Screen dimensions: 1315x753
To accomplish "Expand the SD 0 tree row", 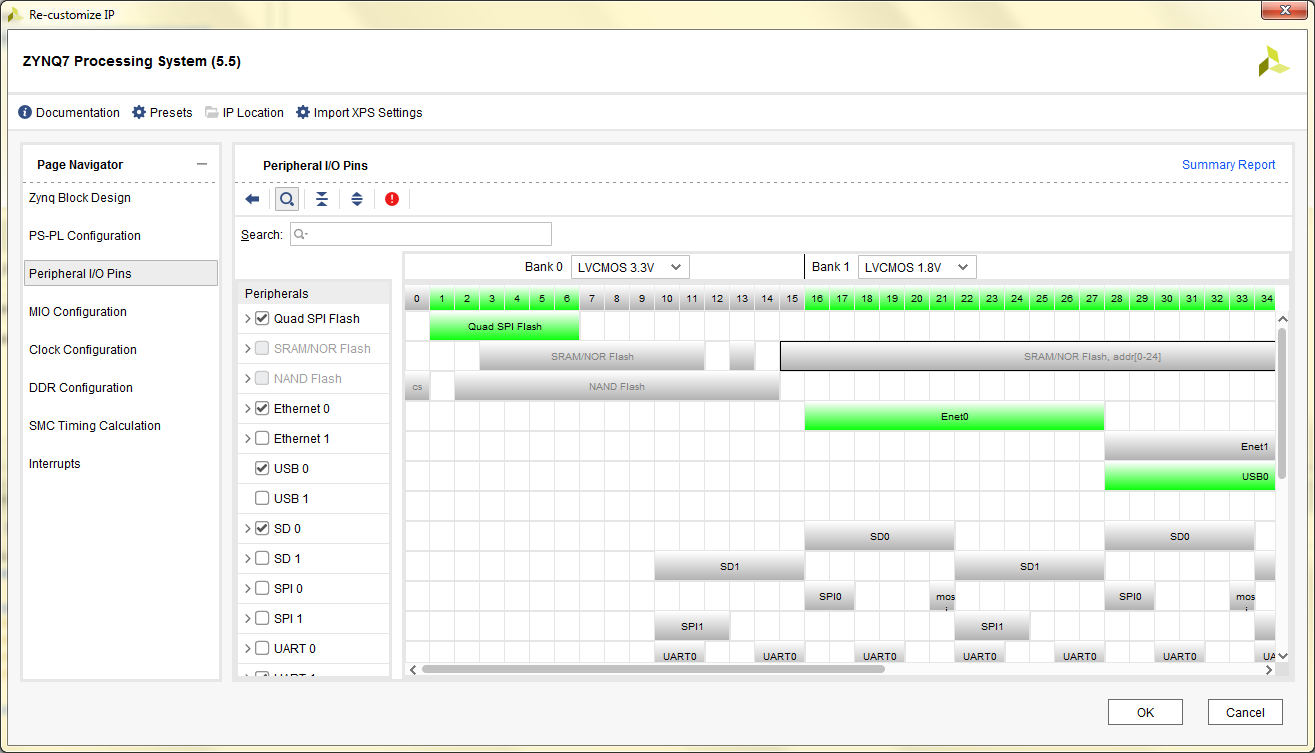I will pyautogui.click(x=247, y=529).
